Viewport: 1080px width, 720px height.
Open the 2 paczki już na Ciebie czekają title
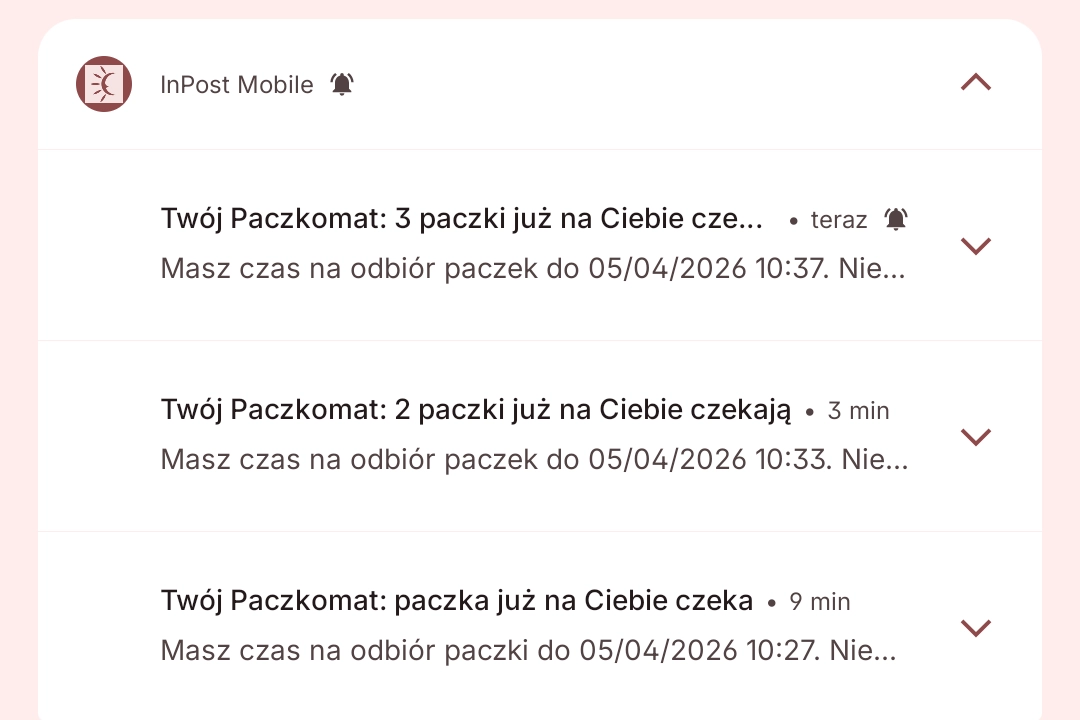pyautogui.click(x=476, y=410)
